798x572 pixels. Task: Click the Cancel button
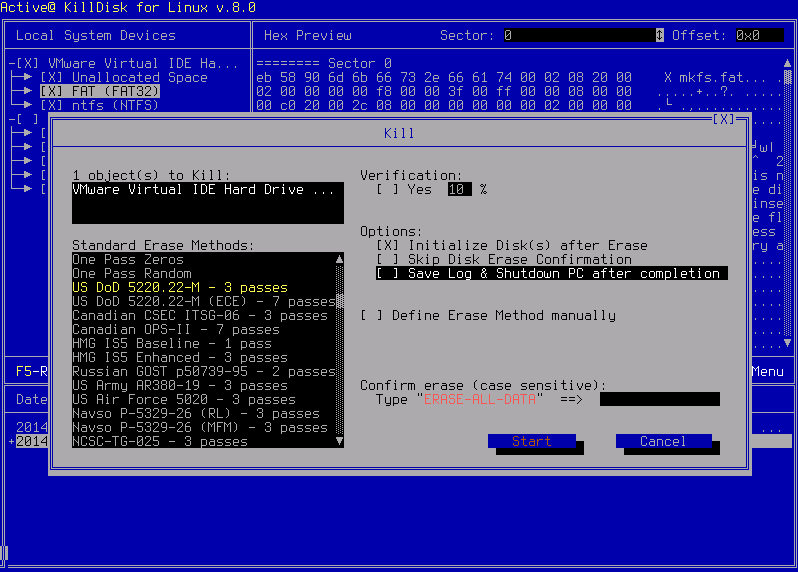(x=663, y=441)
